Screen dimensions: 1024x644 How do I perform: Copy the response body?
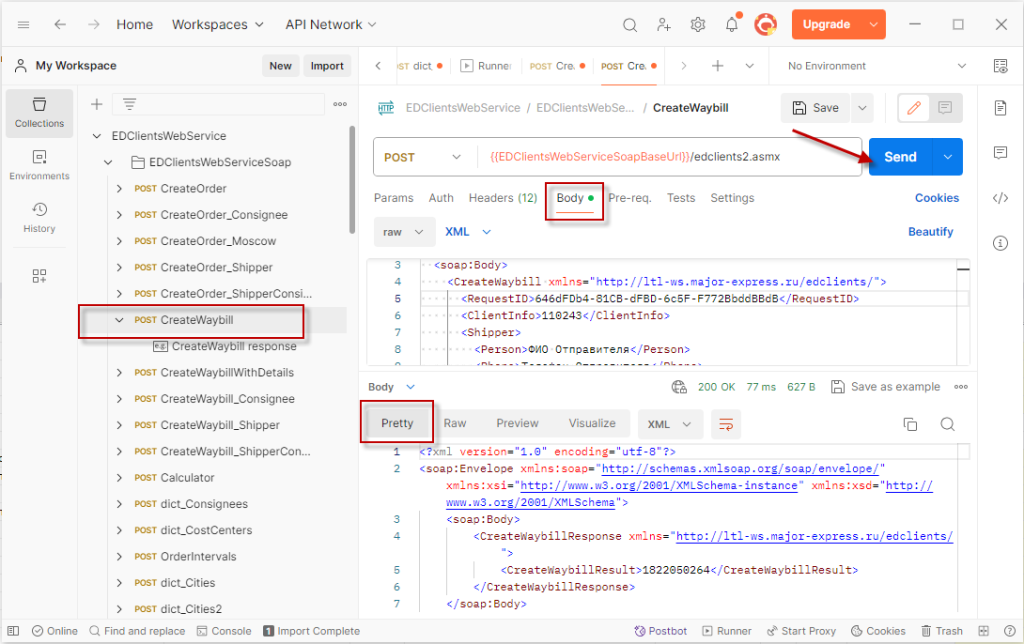coord(910,425)
